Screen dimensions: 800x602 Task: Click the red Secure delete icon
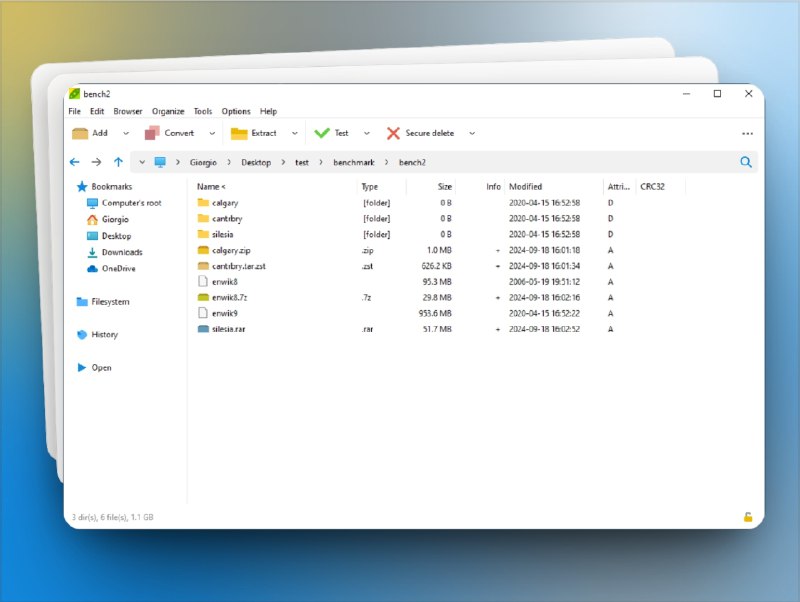(x=393, y=133)
